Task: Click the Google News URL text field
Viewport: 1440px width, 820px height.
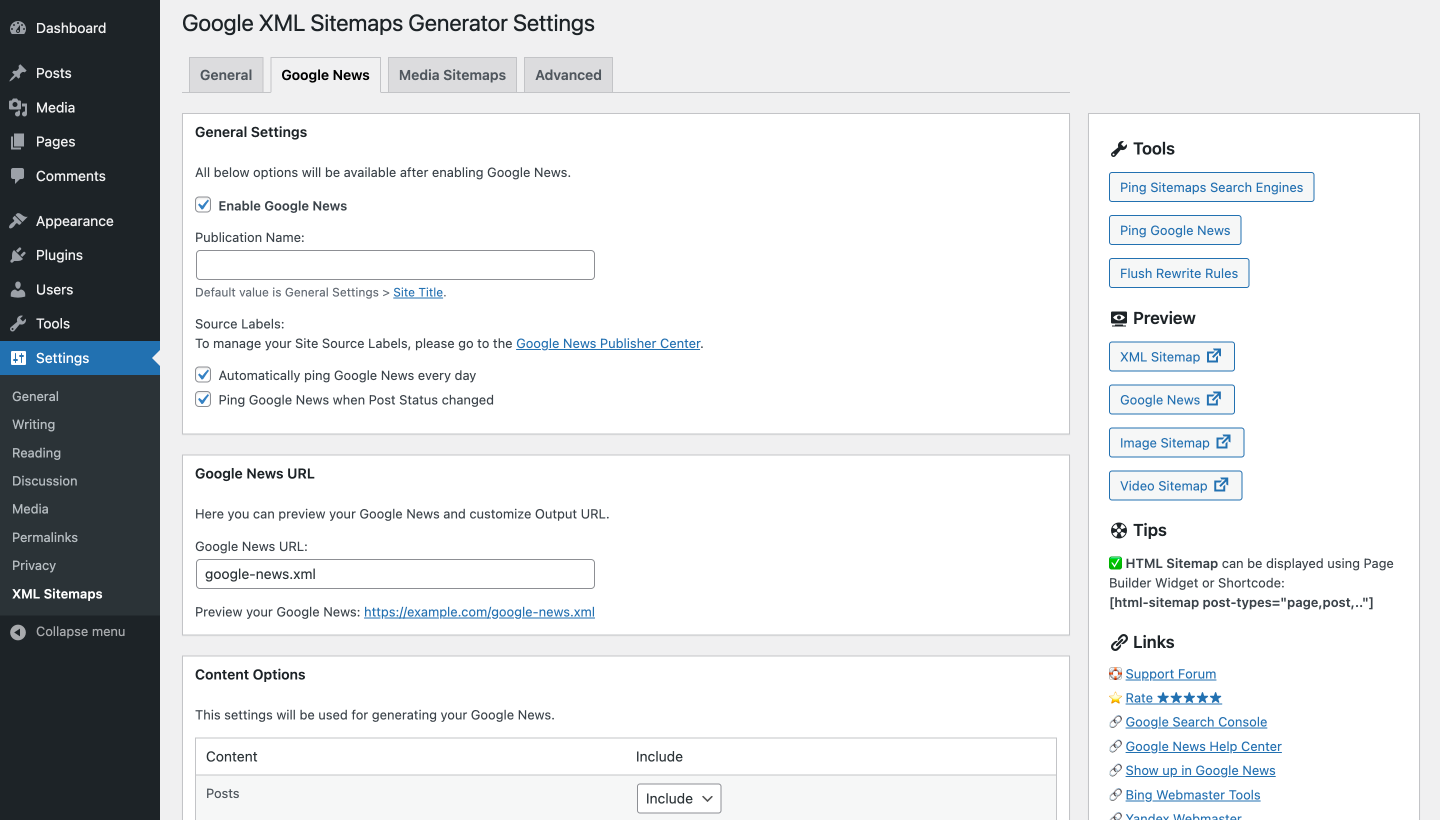Action: click(395, 574)
